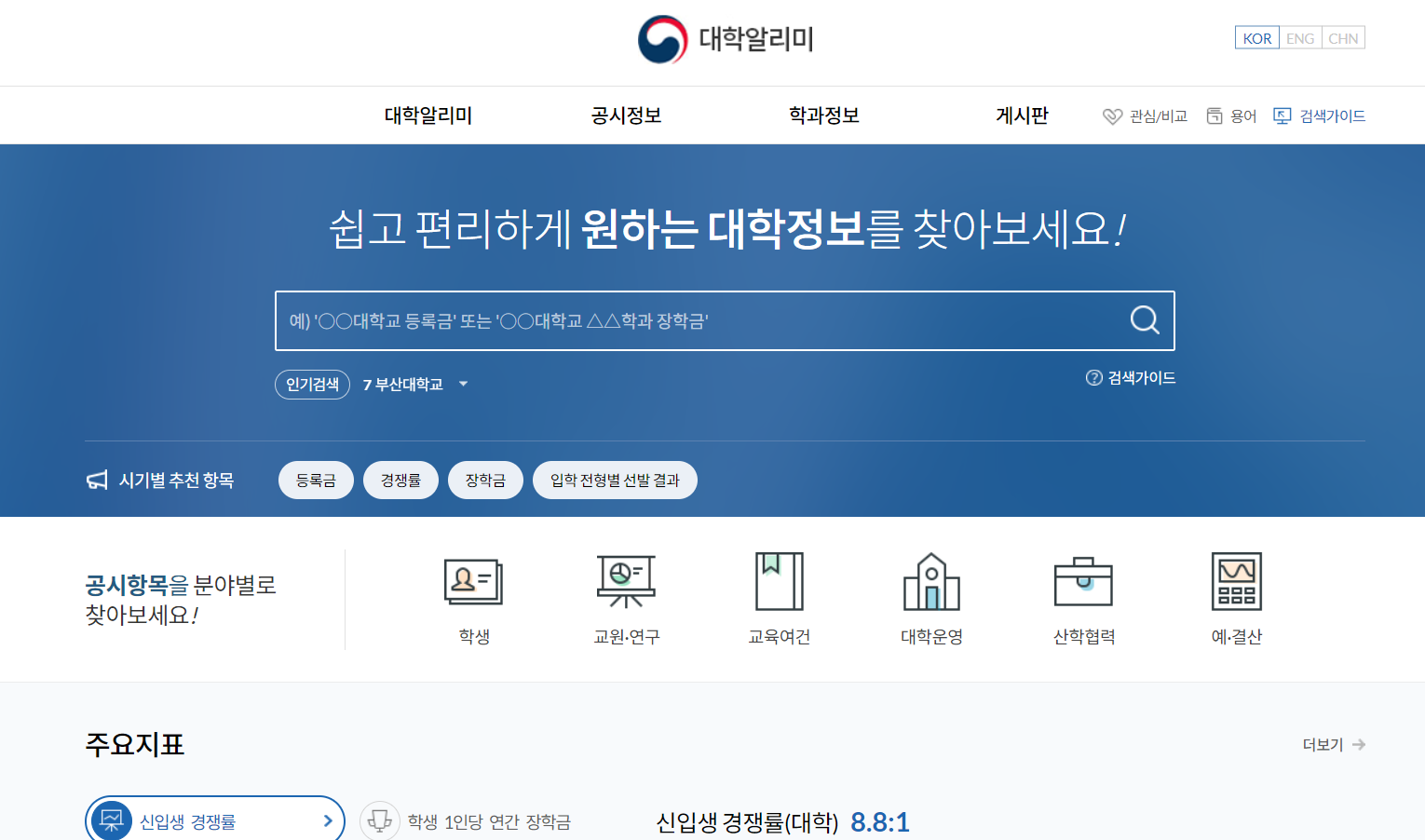Click the 용어 glossary icon
This screenshot has height=840, width=1425.
[x=1215, y=115]
